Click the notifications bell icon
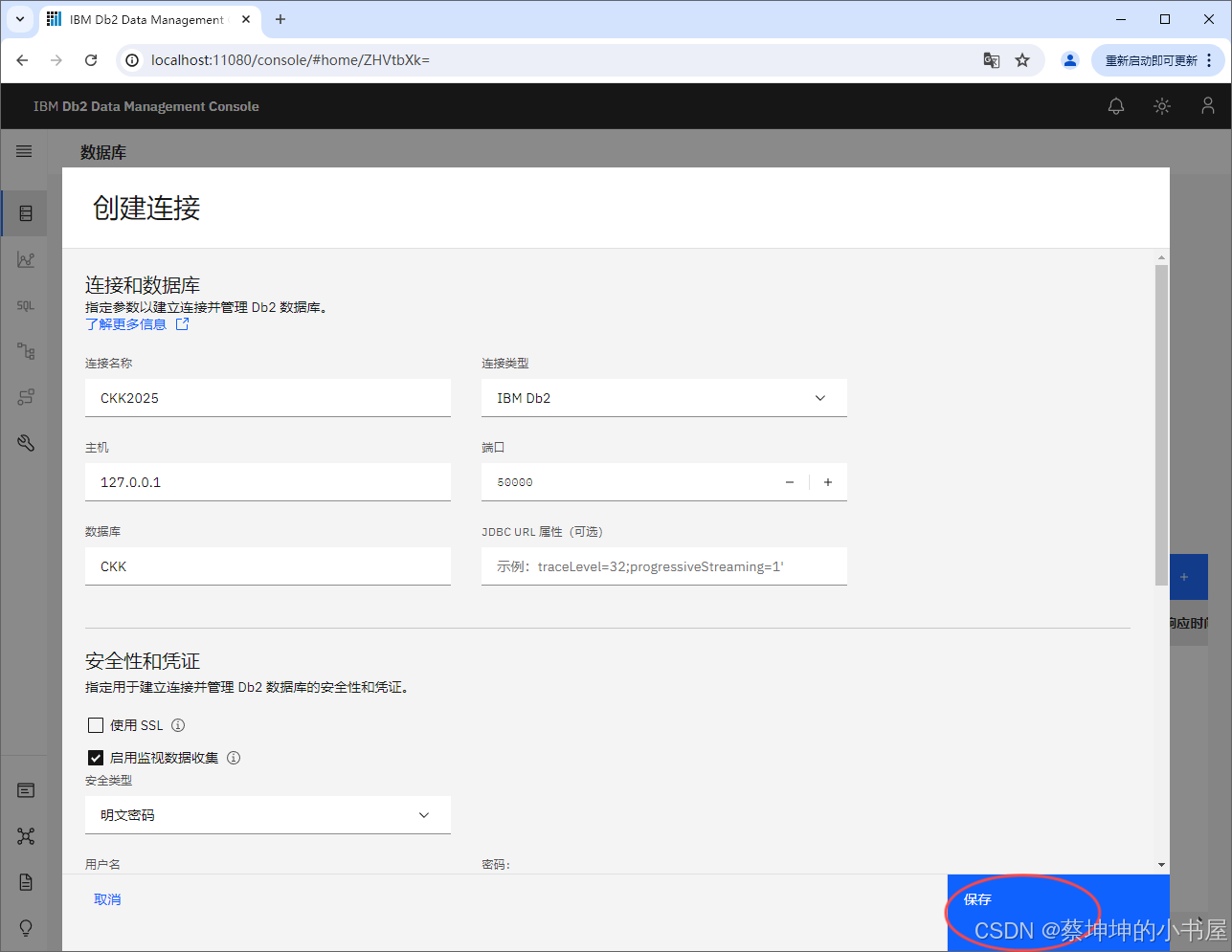 [x=1115, y=106]
